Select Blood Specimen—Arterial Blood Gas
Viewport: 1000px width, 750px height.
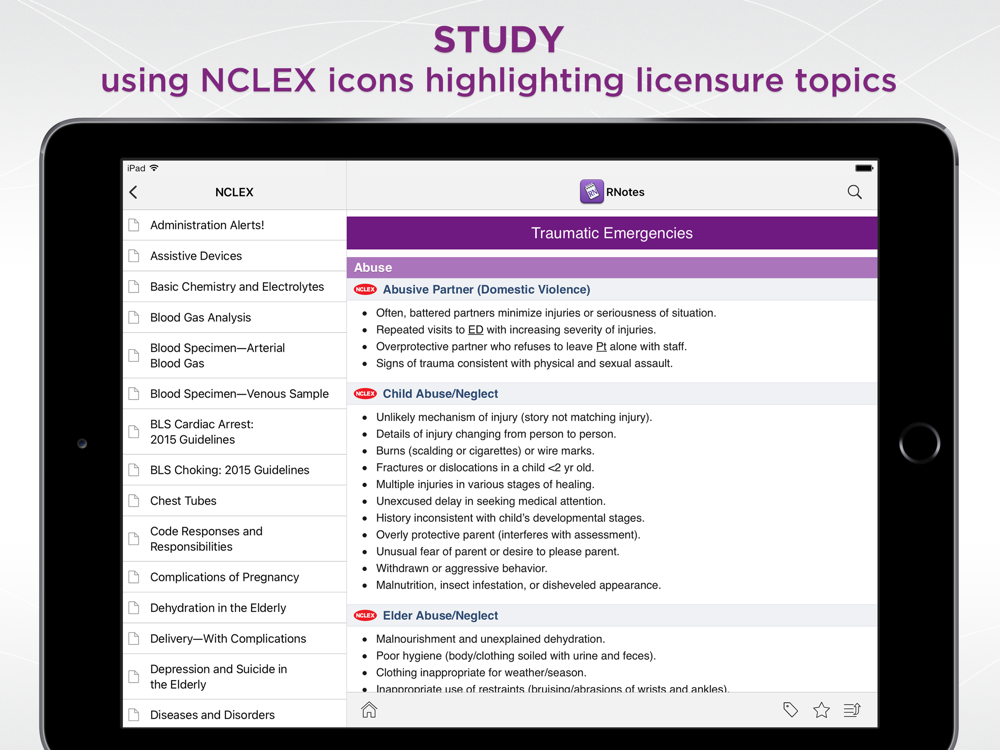(235, 355)
